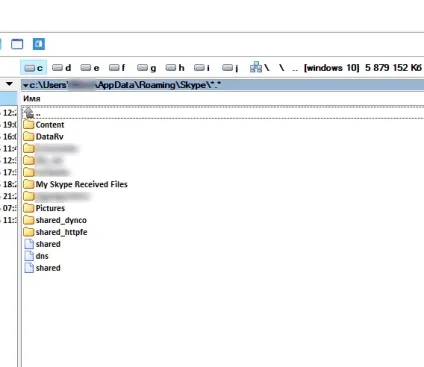Select last shared file below dns

click(x=43, y=268)
